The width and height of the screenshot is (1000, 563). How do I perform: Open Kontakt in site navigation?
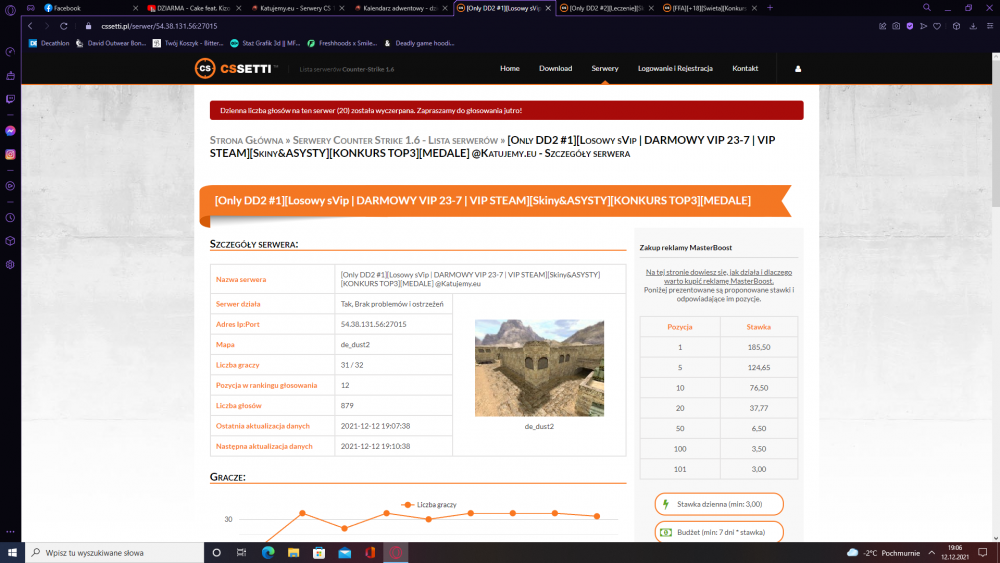[745, 68]
